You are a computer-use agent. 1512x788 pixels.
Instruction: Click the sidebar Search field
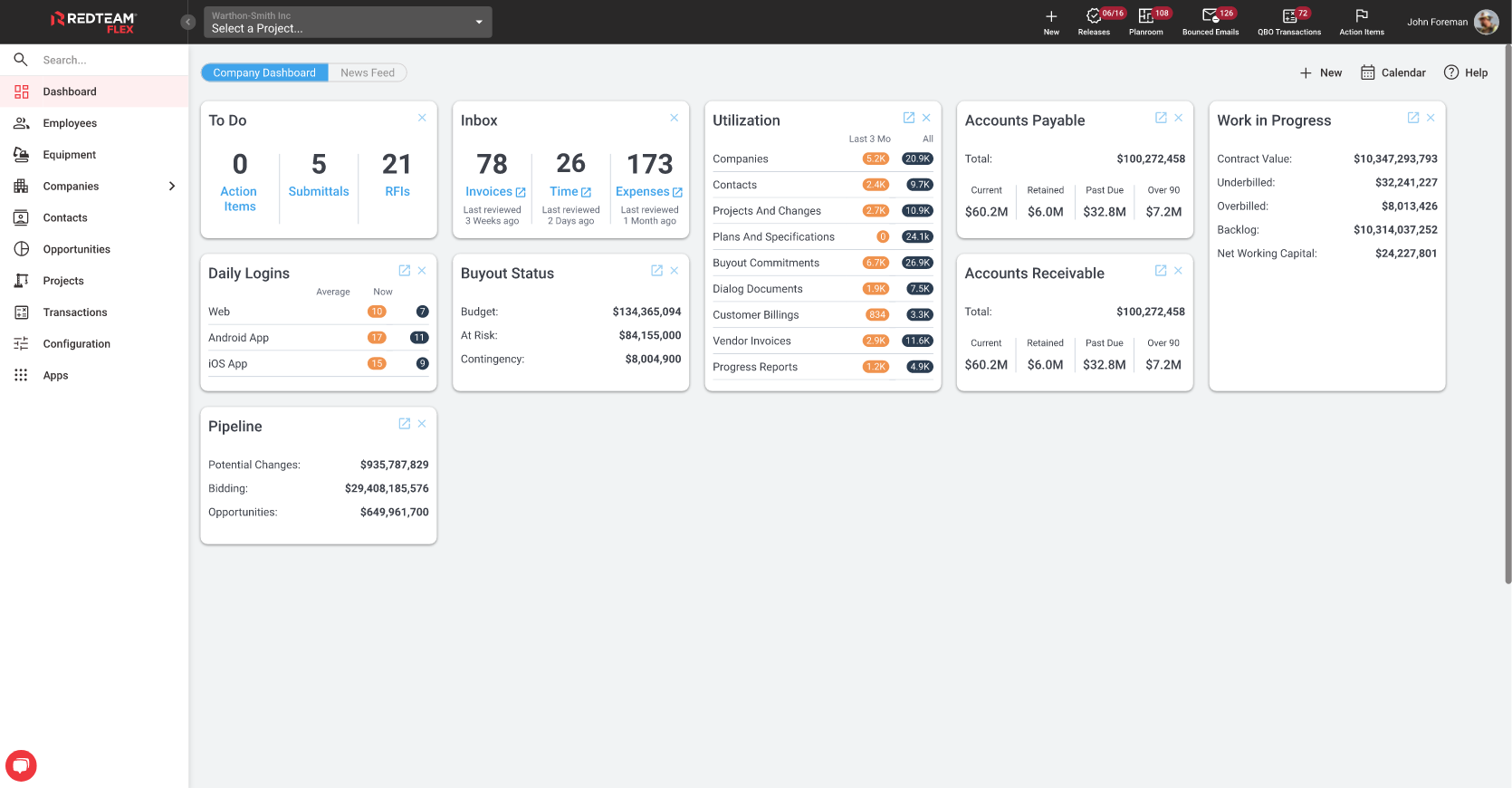[100, 60]
